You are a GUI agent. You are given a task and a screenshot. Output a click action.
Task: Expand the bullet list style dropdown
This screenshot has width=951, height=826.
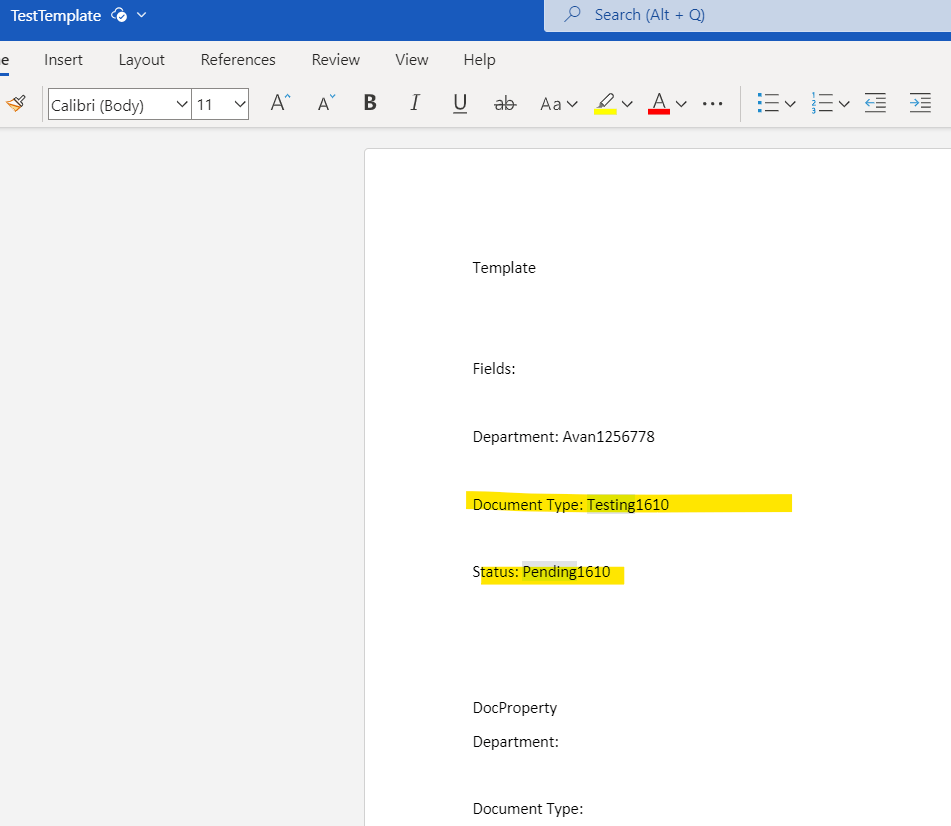[x=790, y=104]
